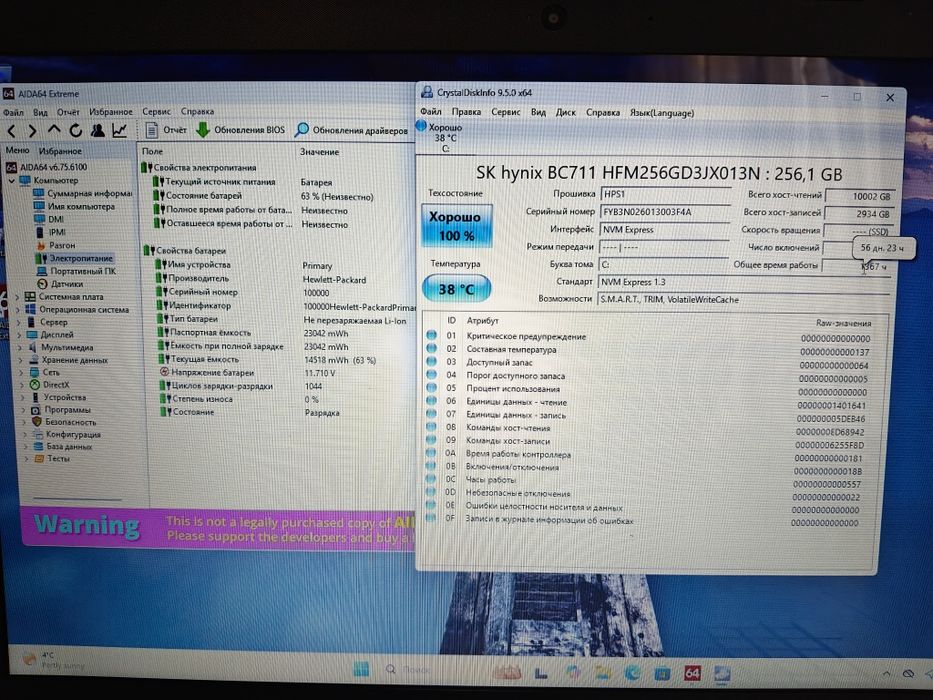Screen dimensions: 933x700
Task: Expand the Системная плата node
Action: (x=18, y=296)
